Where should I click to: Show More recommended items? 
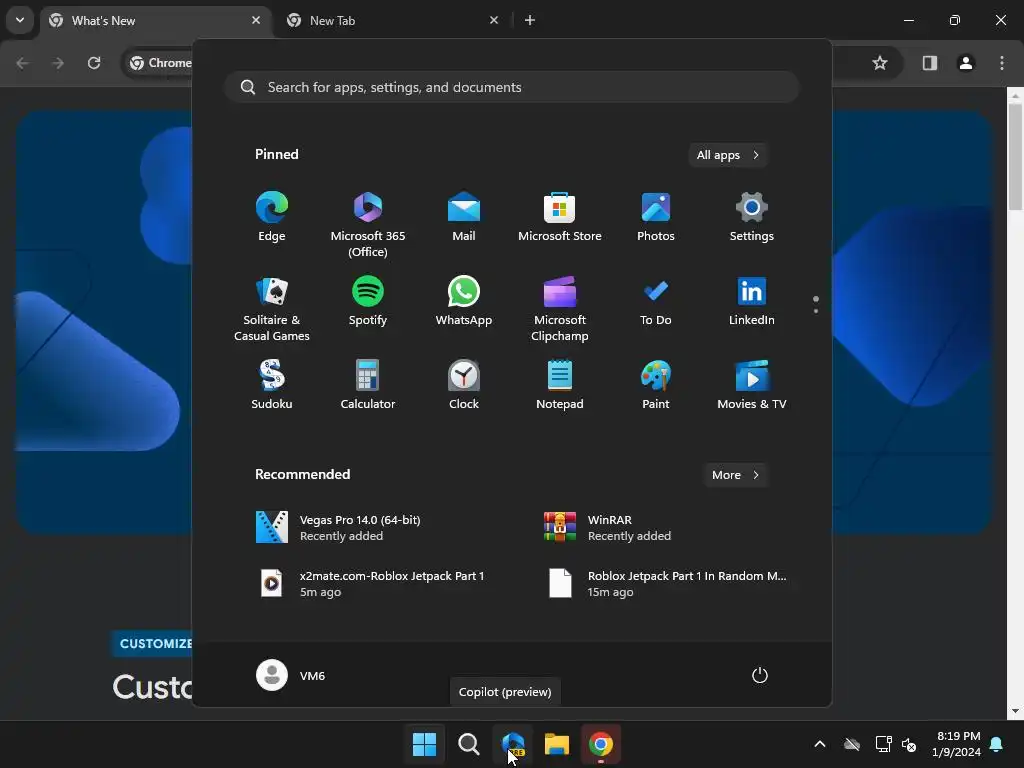tap(735, 475)
